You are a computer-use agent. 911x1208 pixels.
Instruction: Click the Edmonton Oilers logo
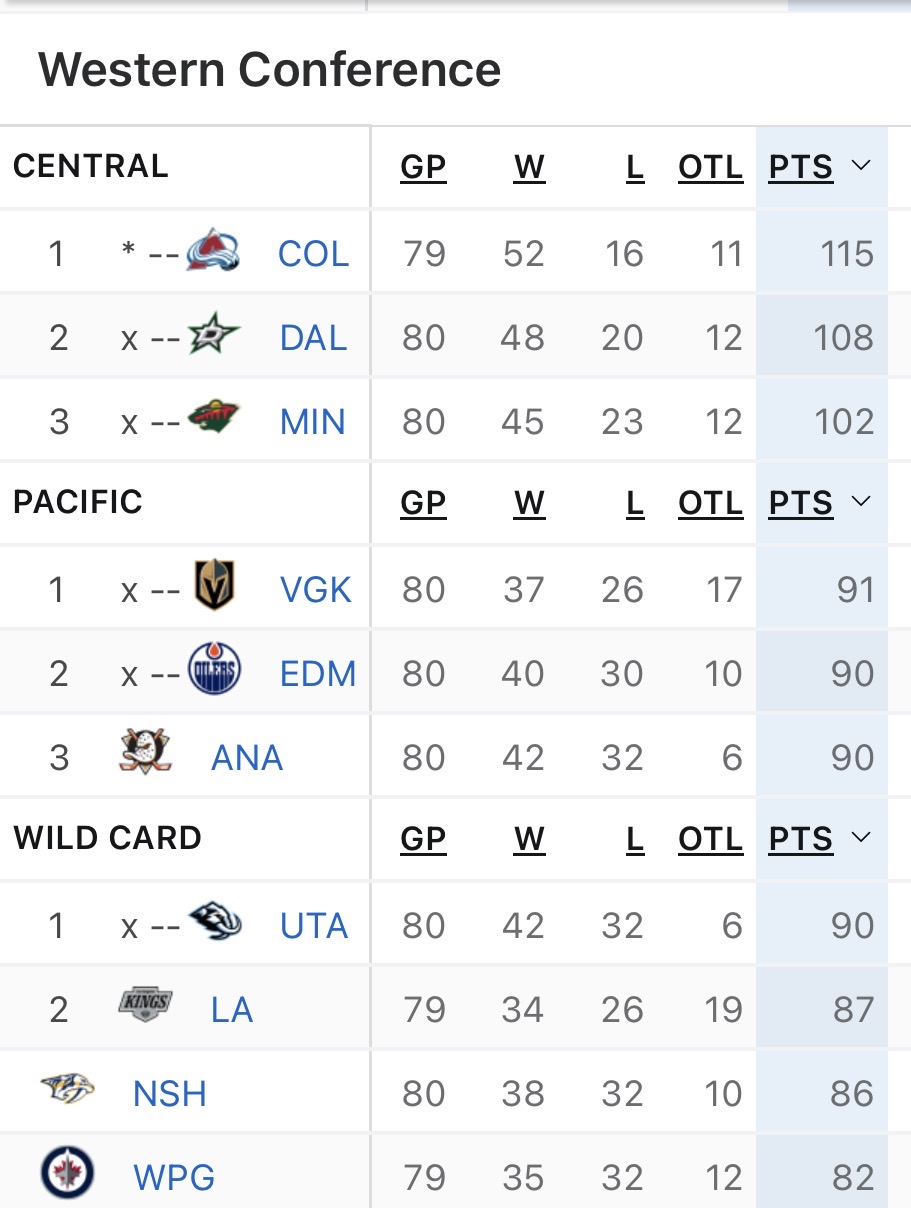[x=214, y=671]
